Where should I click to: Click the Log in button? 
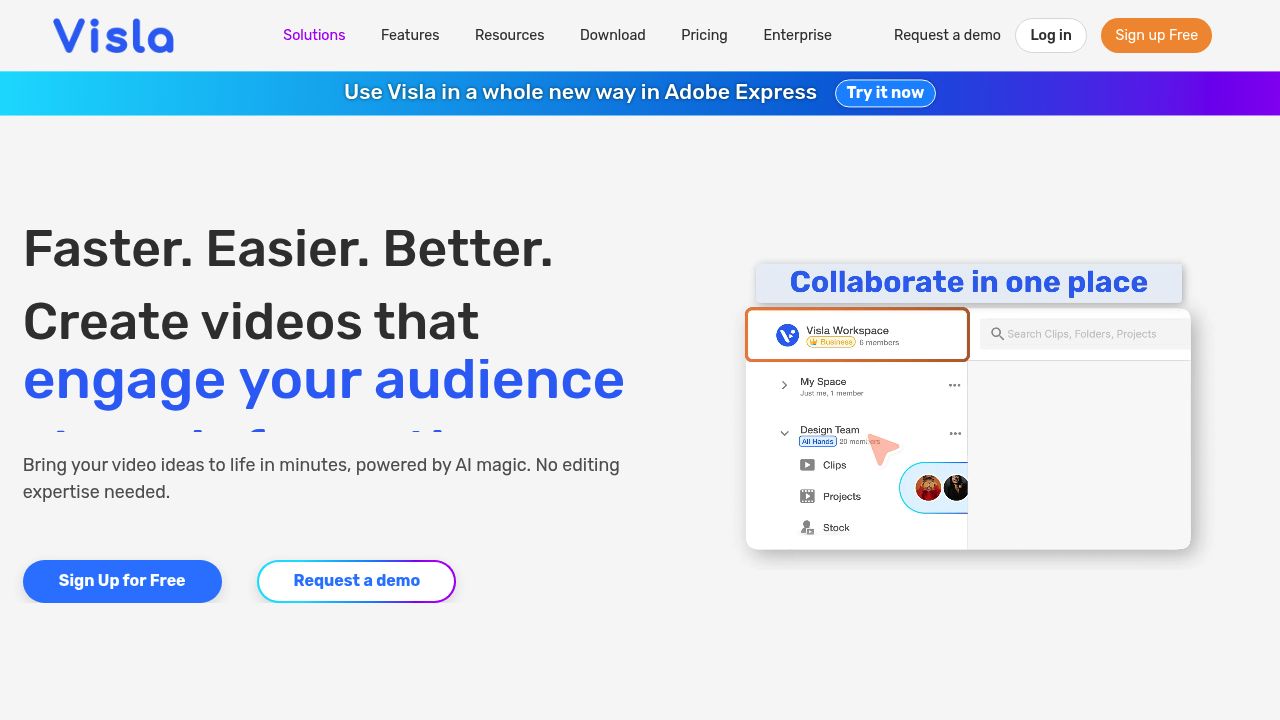(1051, 35)
